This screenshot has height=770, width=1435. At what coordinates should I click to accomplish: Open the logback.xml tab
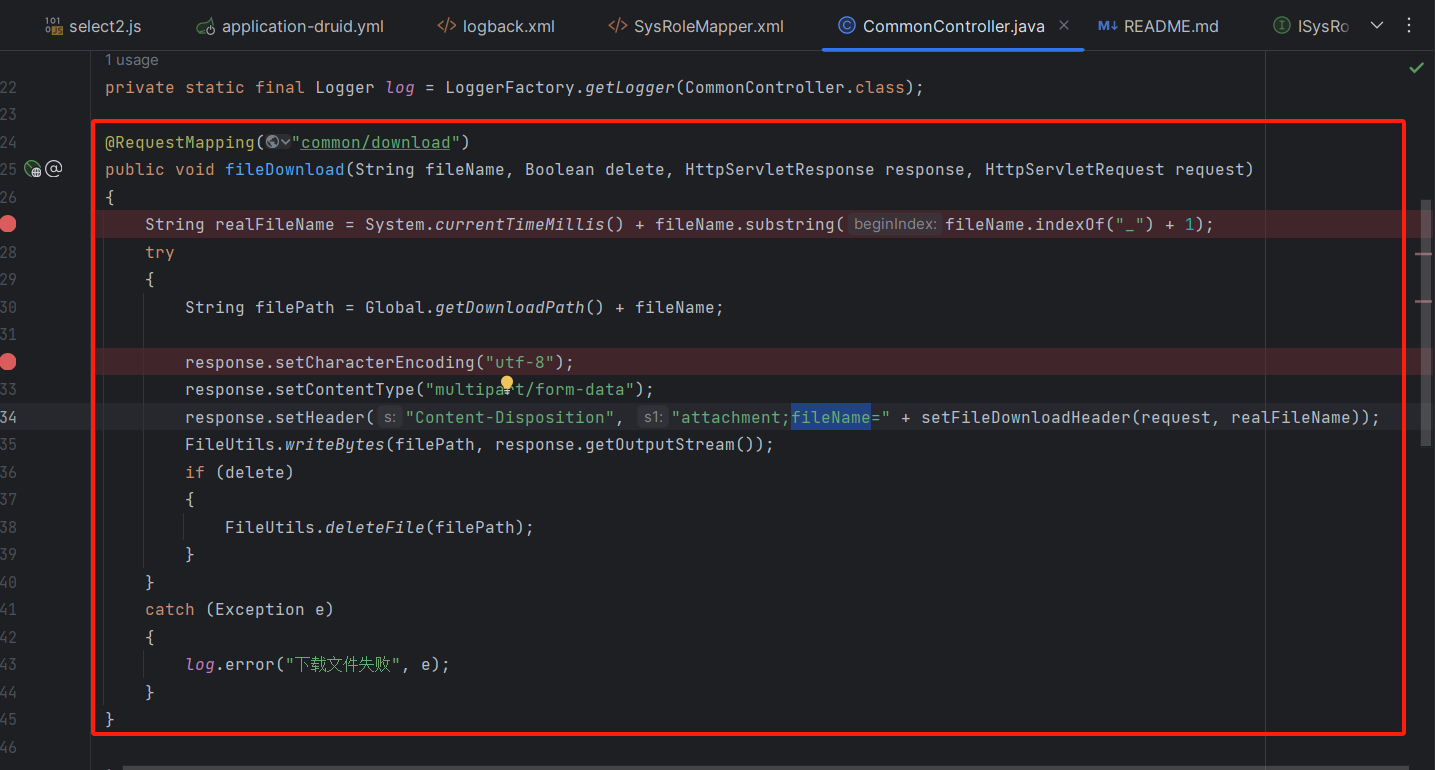tap(496, 26)
